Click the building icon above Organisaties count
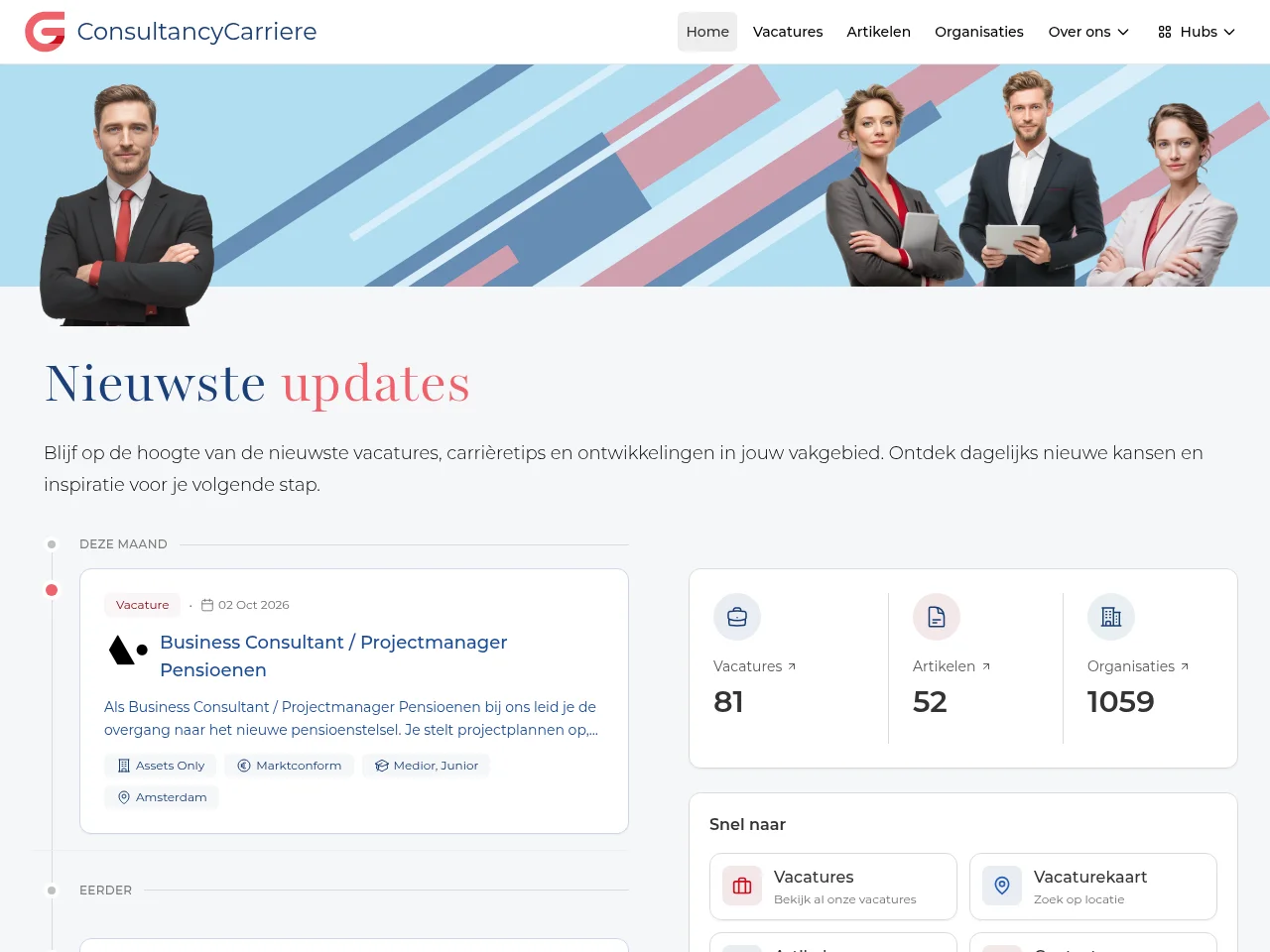The width and height of the screenshot is (1270, 952). click(x=1111, y=617)
